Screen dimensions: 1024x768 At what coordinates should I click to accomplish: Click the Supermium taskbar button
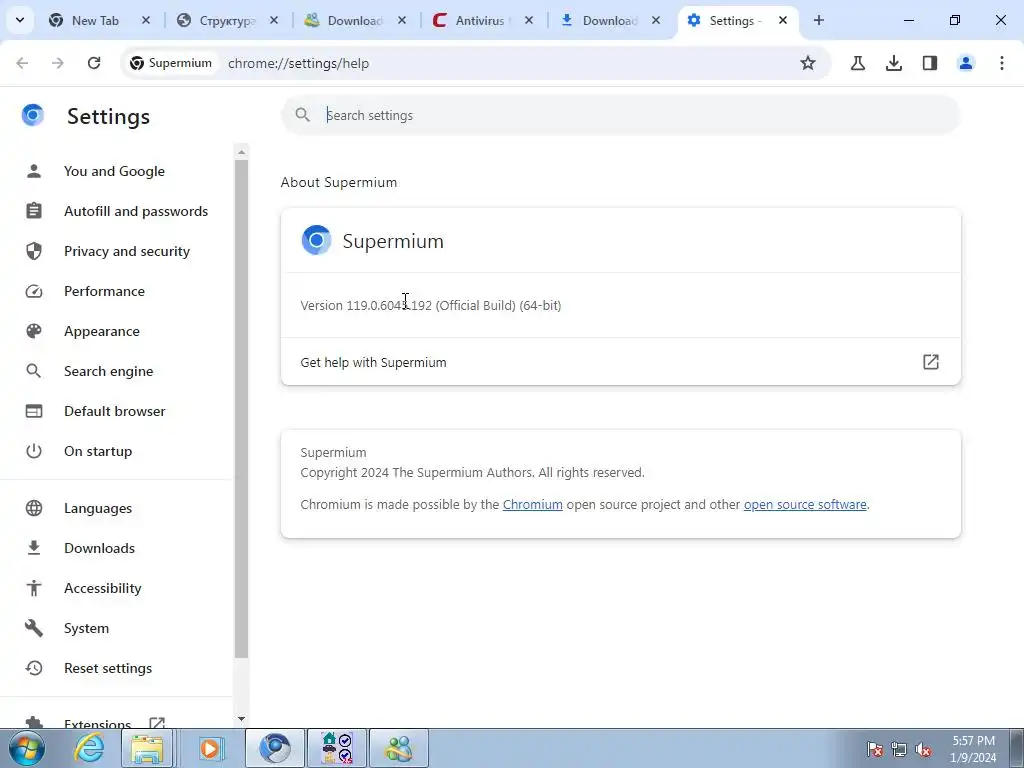tap(275, 748)
